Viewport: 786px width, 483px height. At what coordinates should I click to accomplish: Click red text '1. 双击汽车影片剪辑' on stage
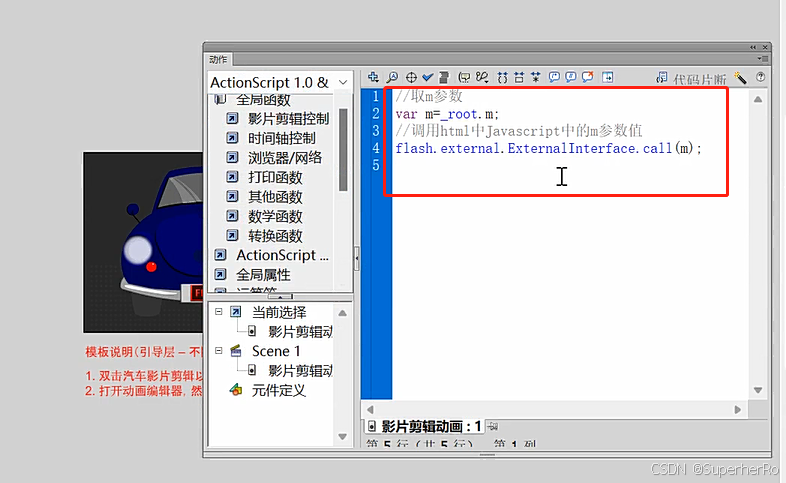pyautogui.click(x=144, y=376)
